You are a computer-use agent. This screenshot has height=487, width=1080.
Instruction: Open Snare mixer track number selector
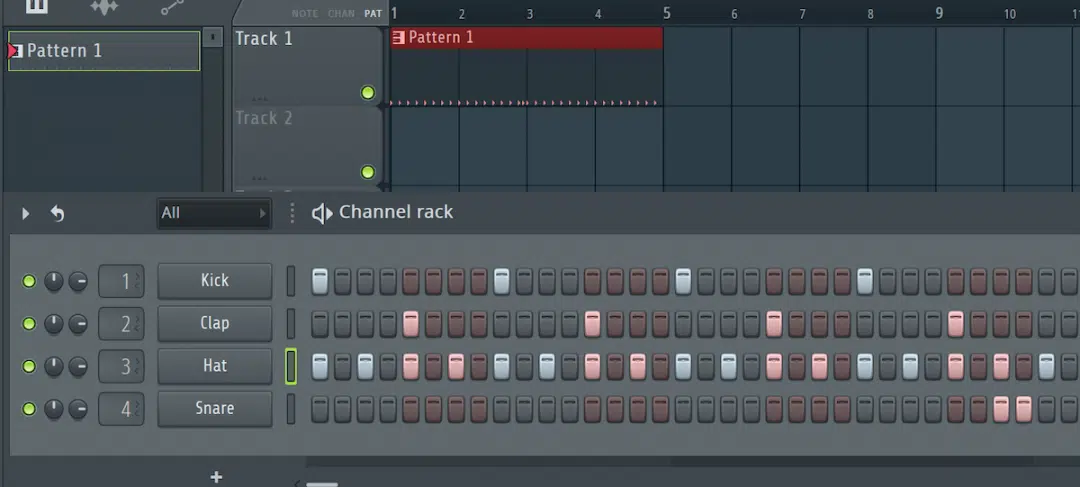[x=121, y=409]
